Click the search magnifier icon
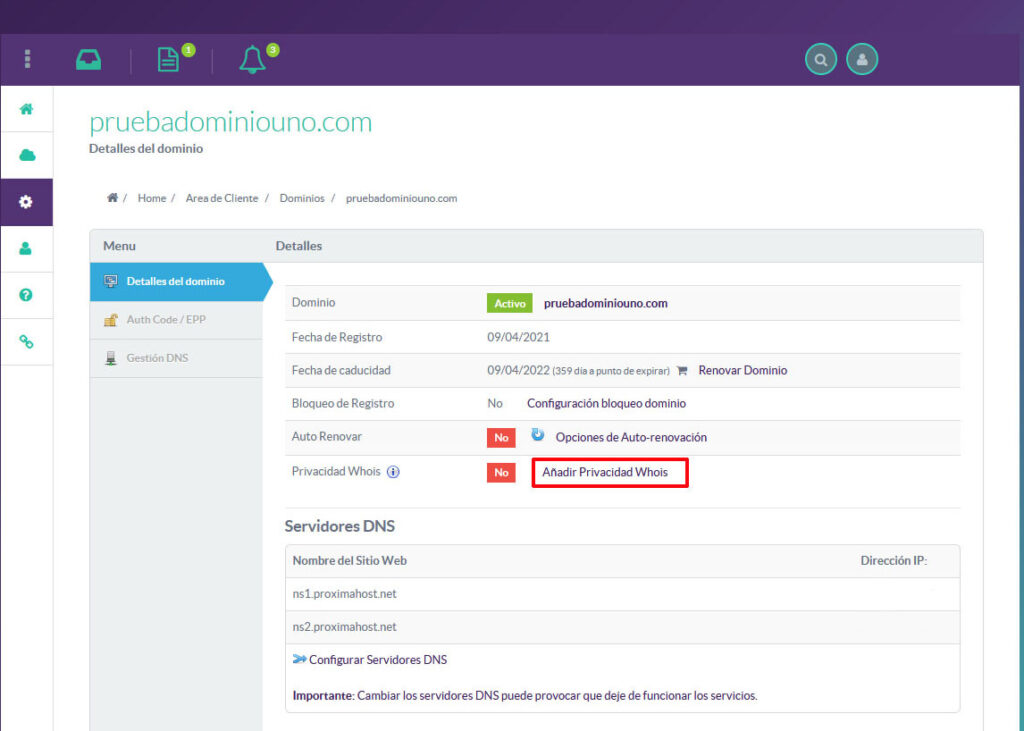Screen dimensions: 1024x731 (x=821, y=60)
